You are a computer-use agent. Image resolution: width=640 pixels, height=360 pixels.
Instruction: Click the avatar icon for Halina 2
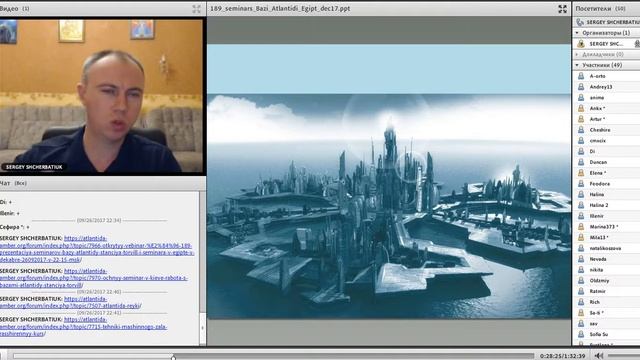(581, 205)
